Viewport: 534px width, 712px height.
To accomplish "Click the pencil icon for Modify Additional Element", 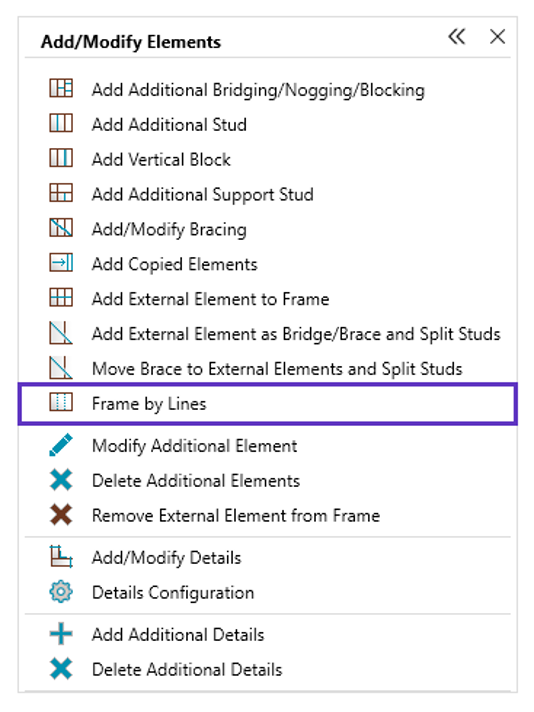I will click(61, 445).
